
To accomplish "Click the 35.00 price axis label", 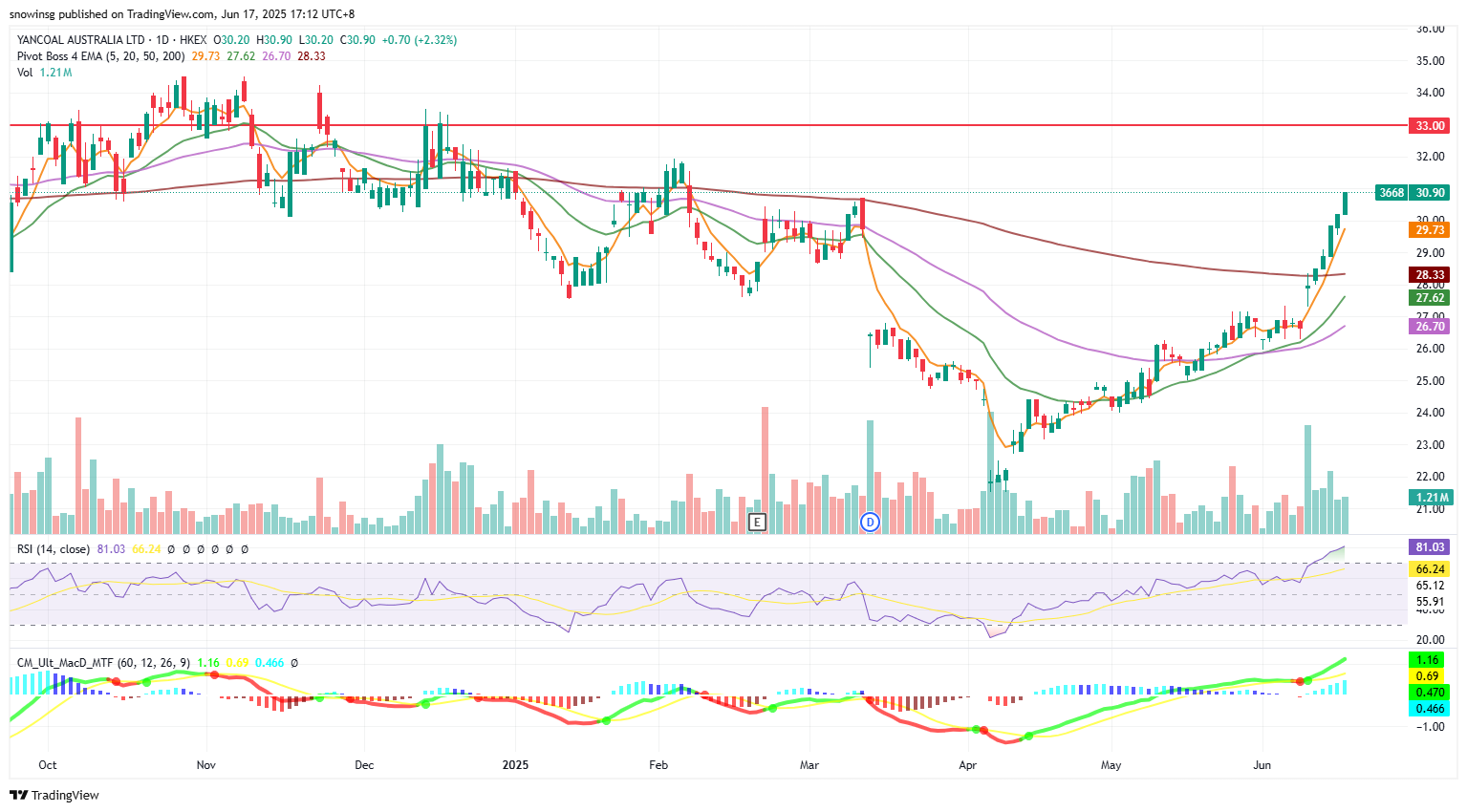I will (1430, 61).
